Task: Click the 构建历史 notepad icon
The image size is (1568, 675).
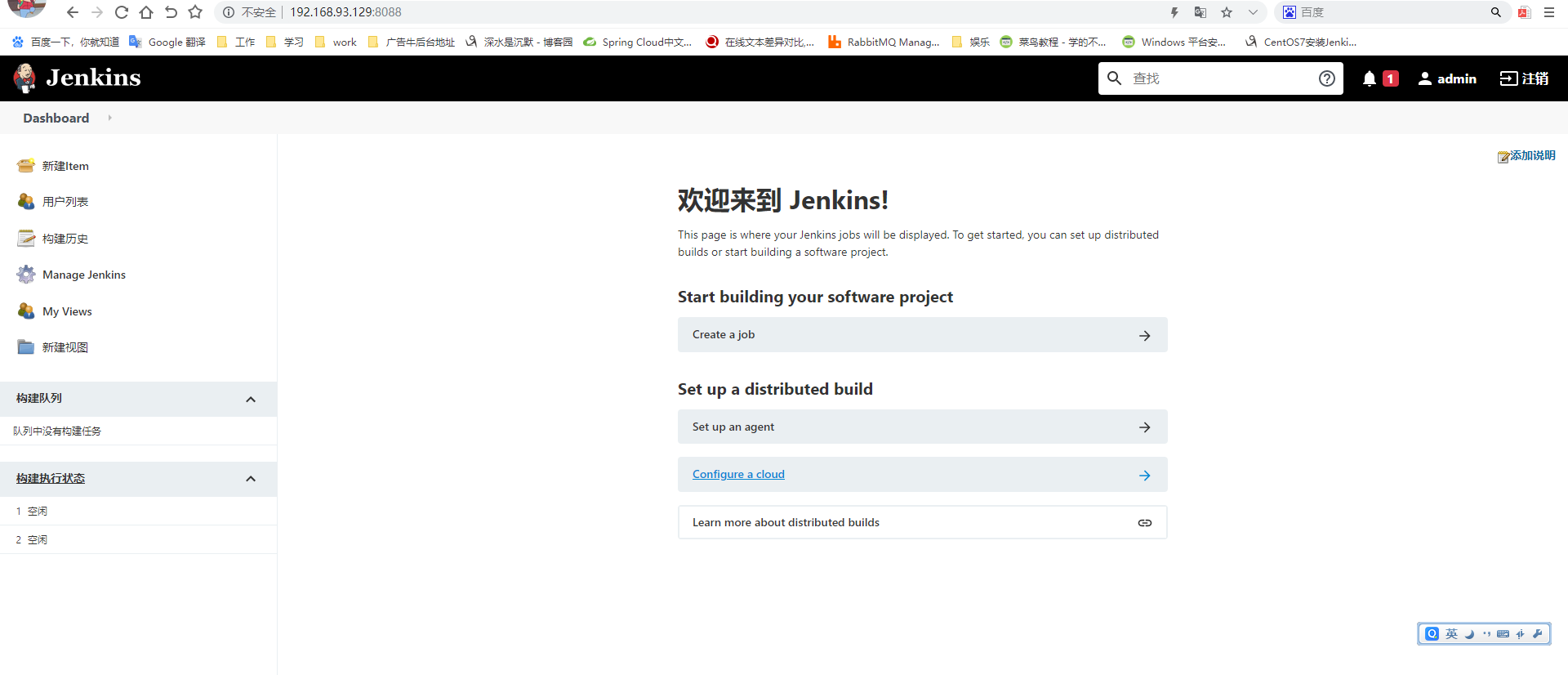Action: coord(26,239)
